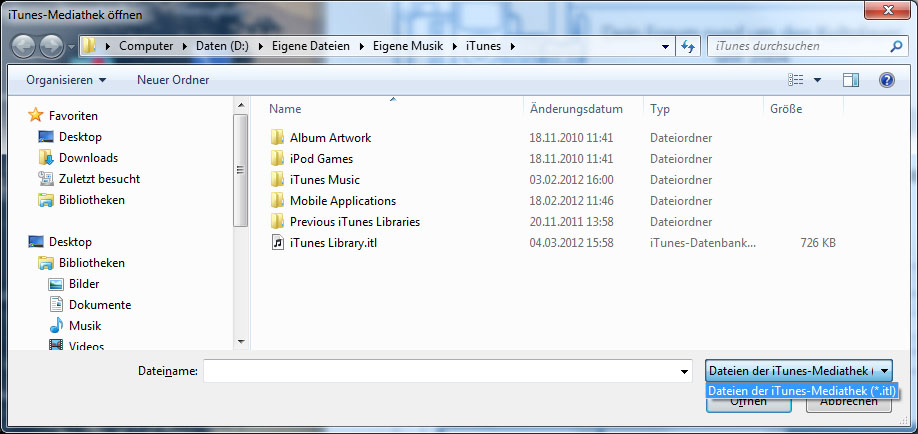
Task: Toggle the preview pane button
Action: coord(851,80)
